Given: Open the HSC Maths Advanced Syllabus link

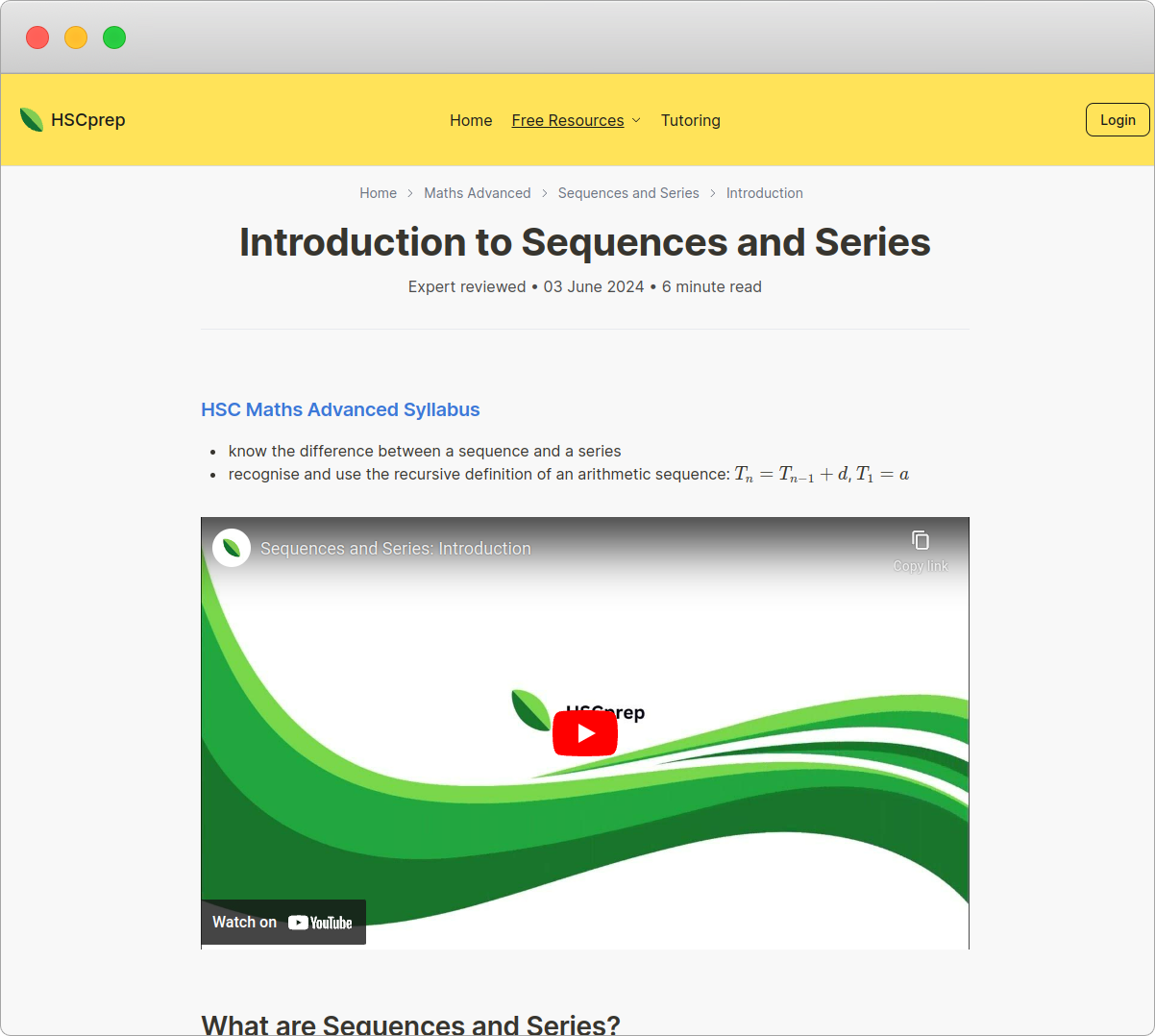Looking at the screenshot, I should coord(340,409).
